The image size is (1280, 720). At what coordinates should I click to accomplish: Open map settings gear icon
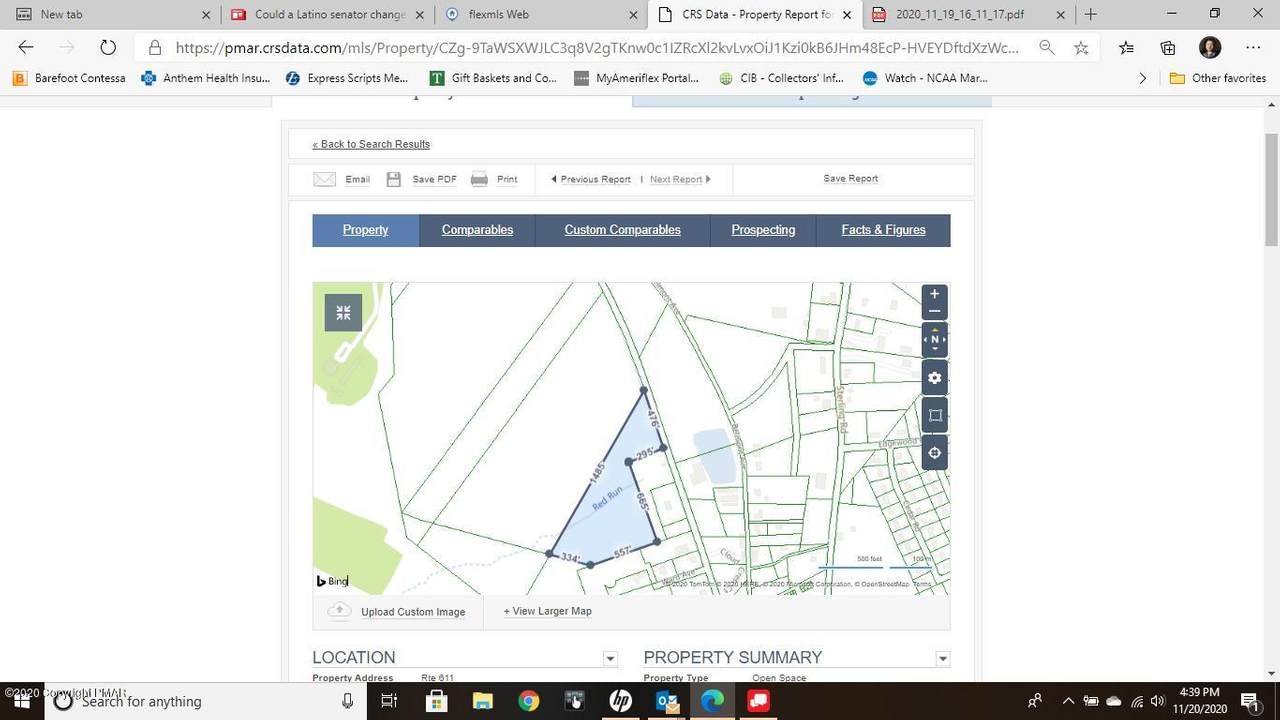935,378
